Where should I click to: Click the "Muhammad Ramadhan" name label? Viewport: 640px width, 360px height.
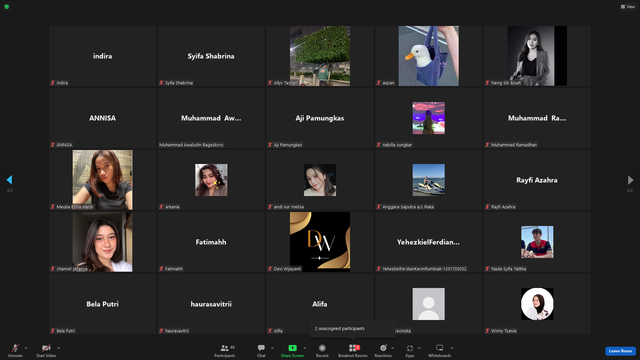(x=514, y=145)
